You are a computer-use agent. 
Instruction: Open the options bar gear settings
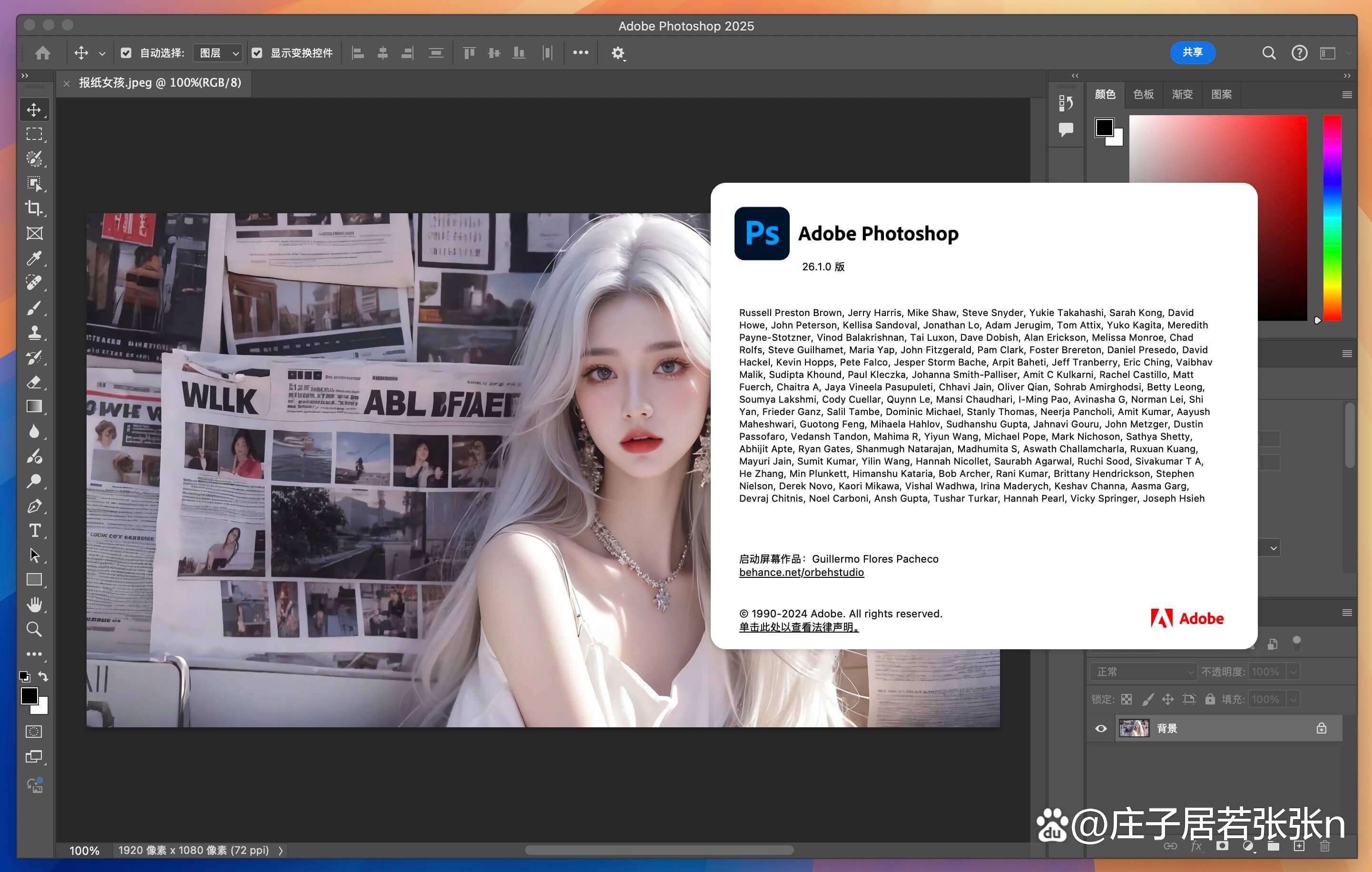coord(618,54)
